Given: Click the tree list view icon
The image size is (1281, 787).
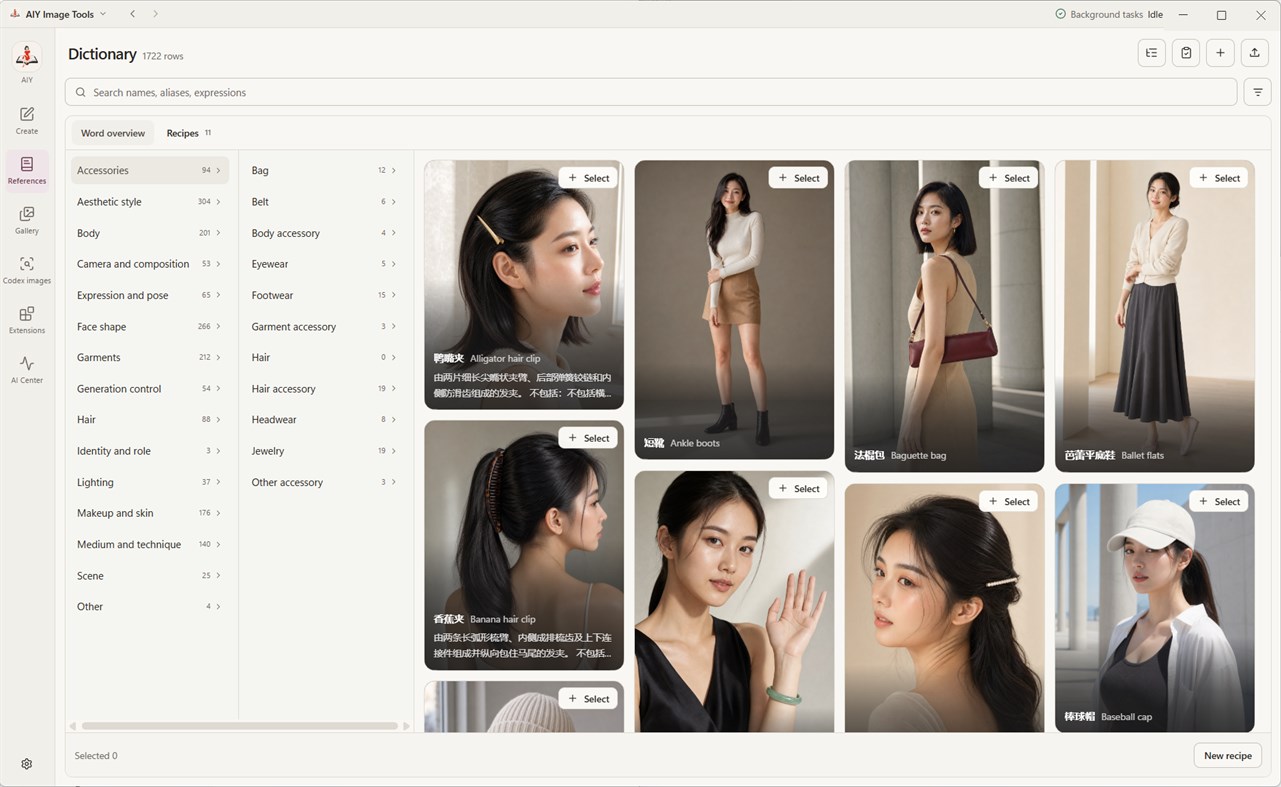Looking at the screenshot, I should click(x=1152, y=53).
